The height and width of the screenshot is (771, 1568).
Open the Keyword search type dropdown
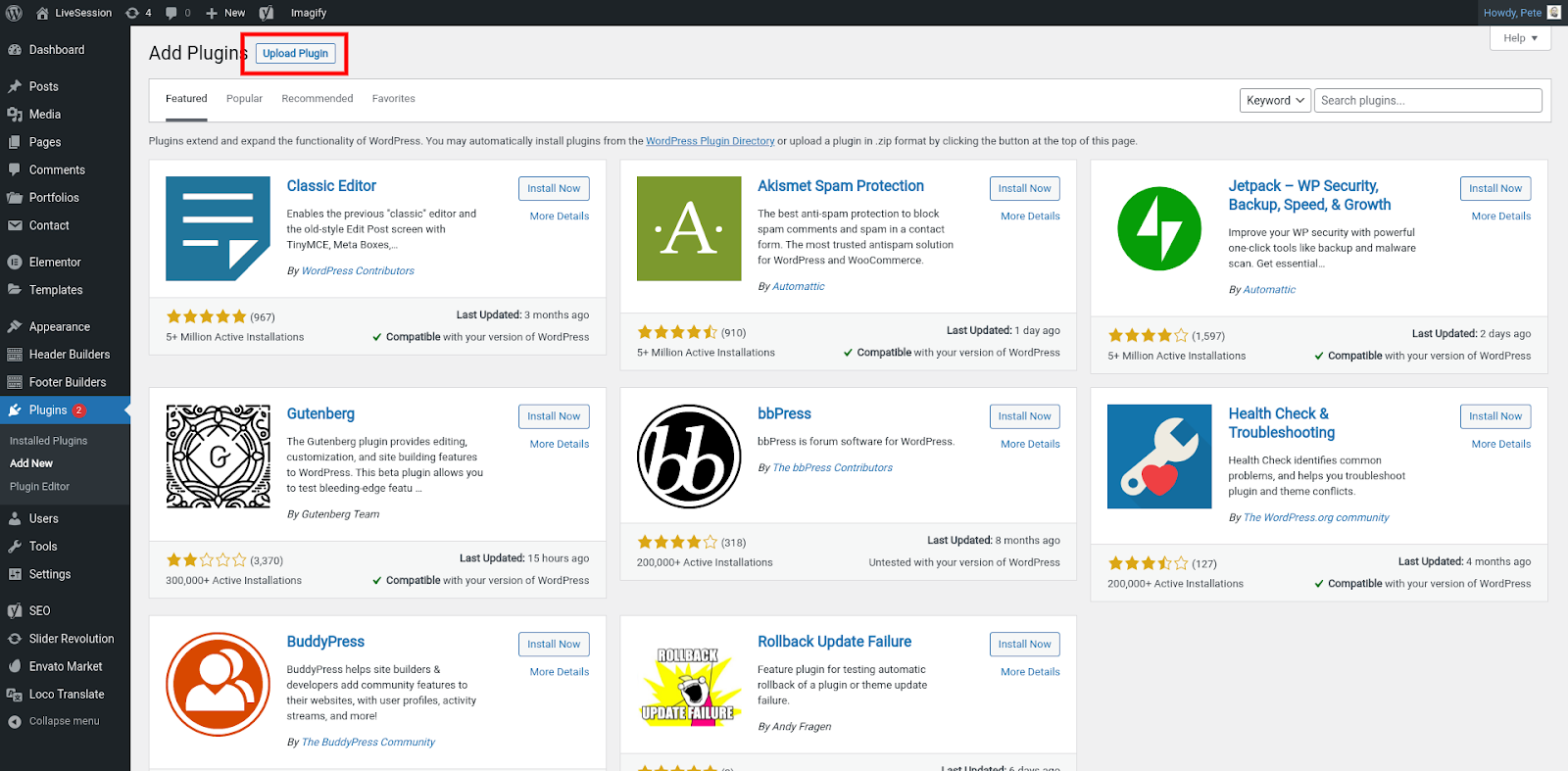coord(1275,101)
